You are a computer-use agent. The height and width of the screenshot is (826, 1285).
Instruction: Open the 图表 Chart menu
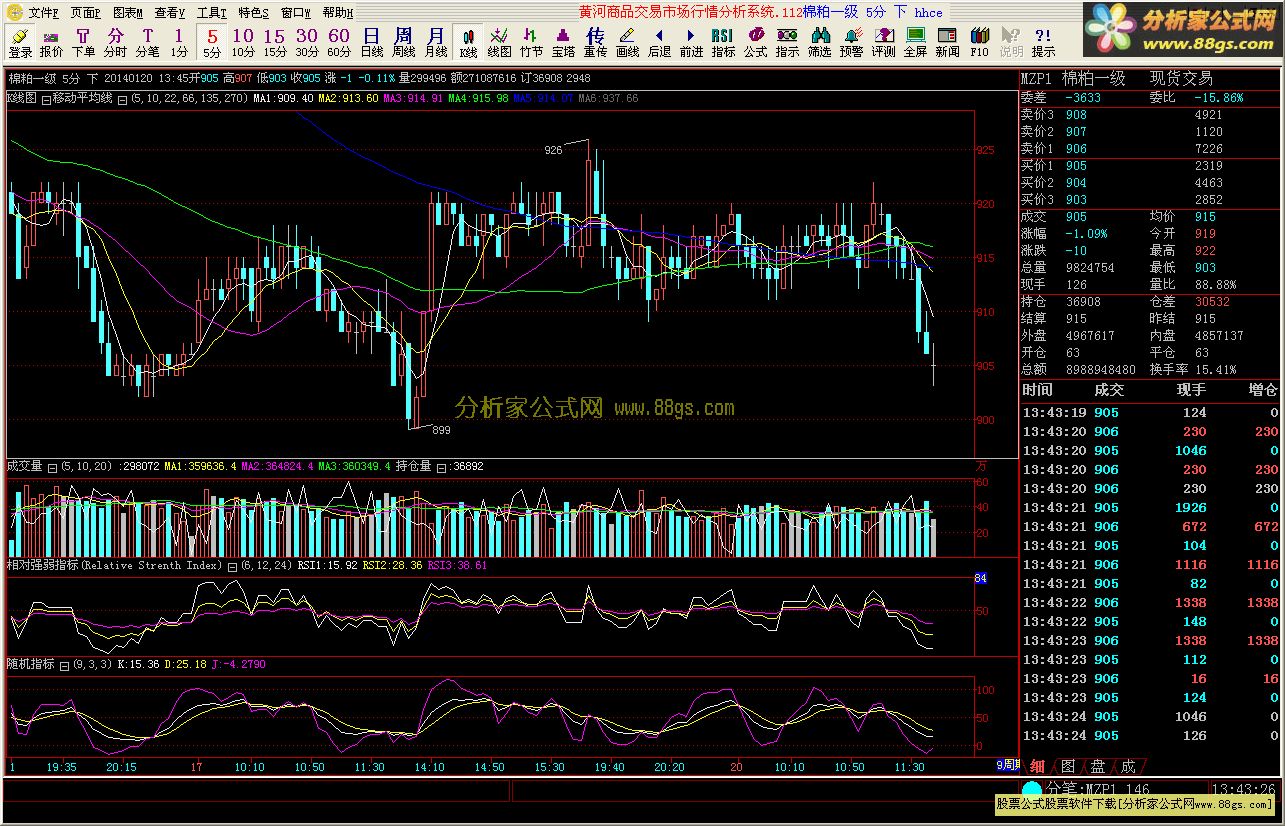point(127,13)
